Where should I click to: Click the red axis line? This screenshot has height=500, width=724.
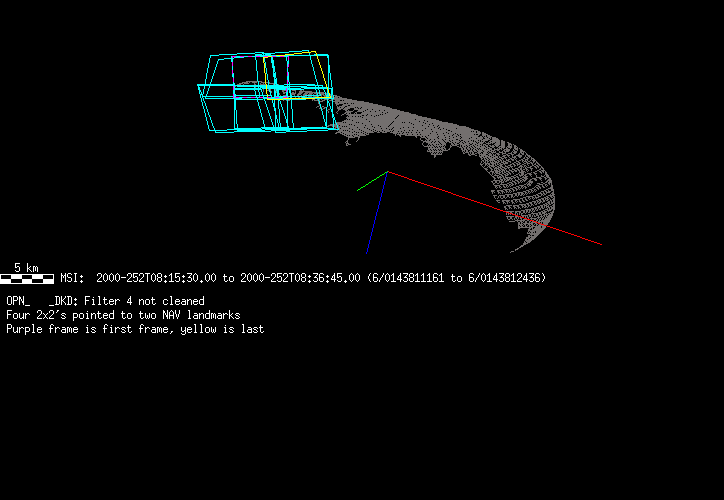coord(494,208)
